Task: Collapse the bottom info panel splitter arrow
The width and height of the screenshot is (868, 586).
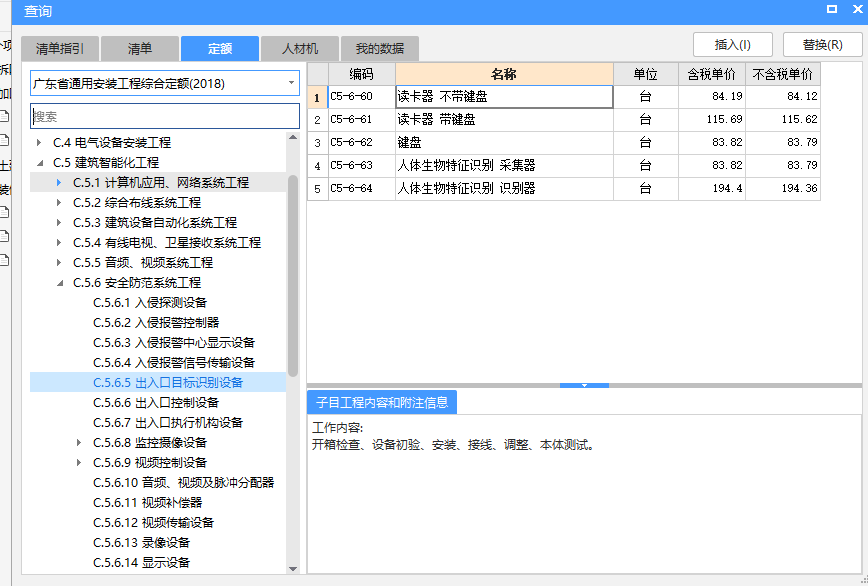Action: coord(584,385)
